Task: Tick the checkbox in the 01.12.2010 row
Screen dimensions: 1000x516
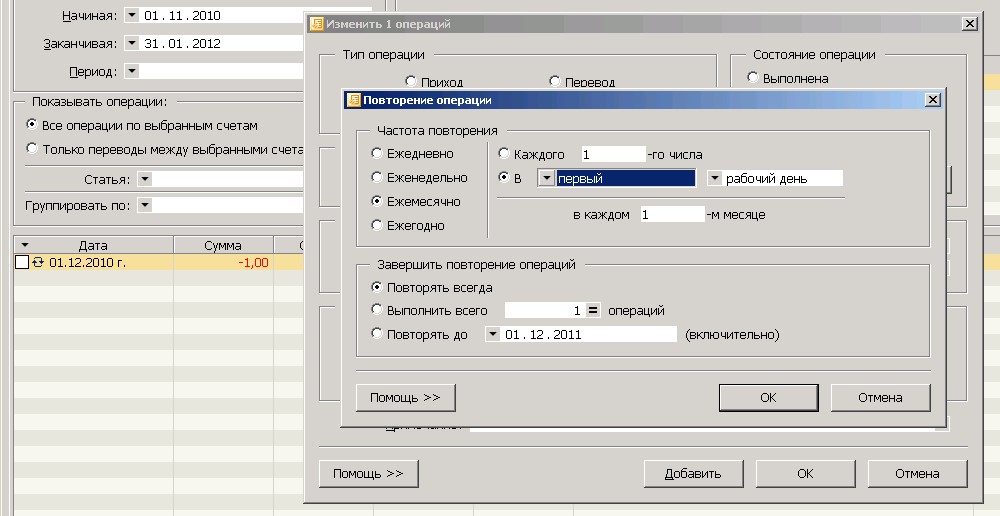Action: (x=23, y=262)
